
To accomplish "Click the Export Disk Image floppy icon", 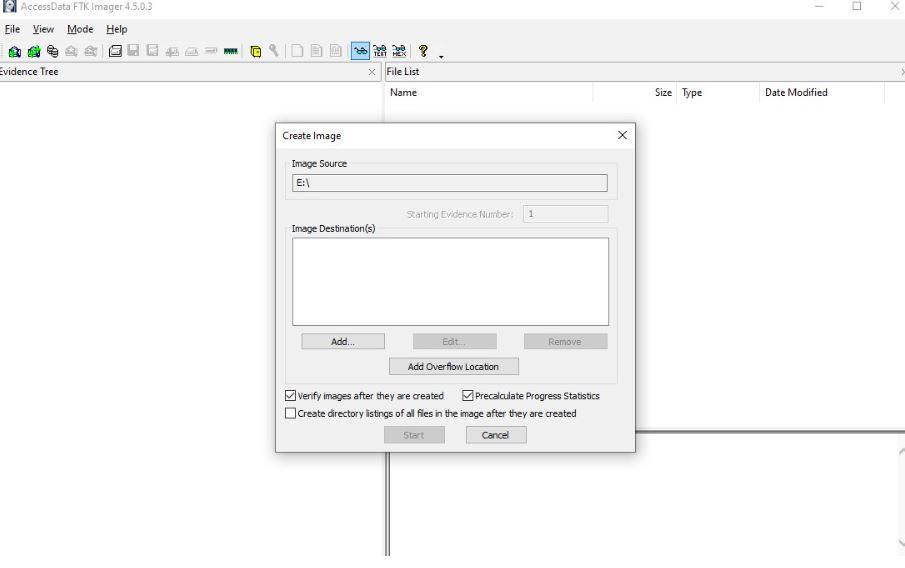I will click(133, 51).
